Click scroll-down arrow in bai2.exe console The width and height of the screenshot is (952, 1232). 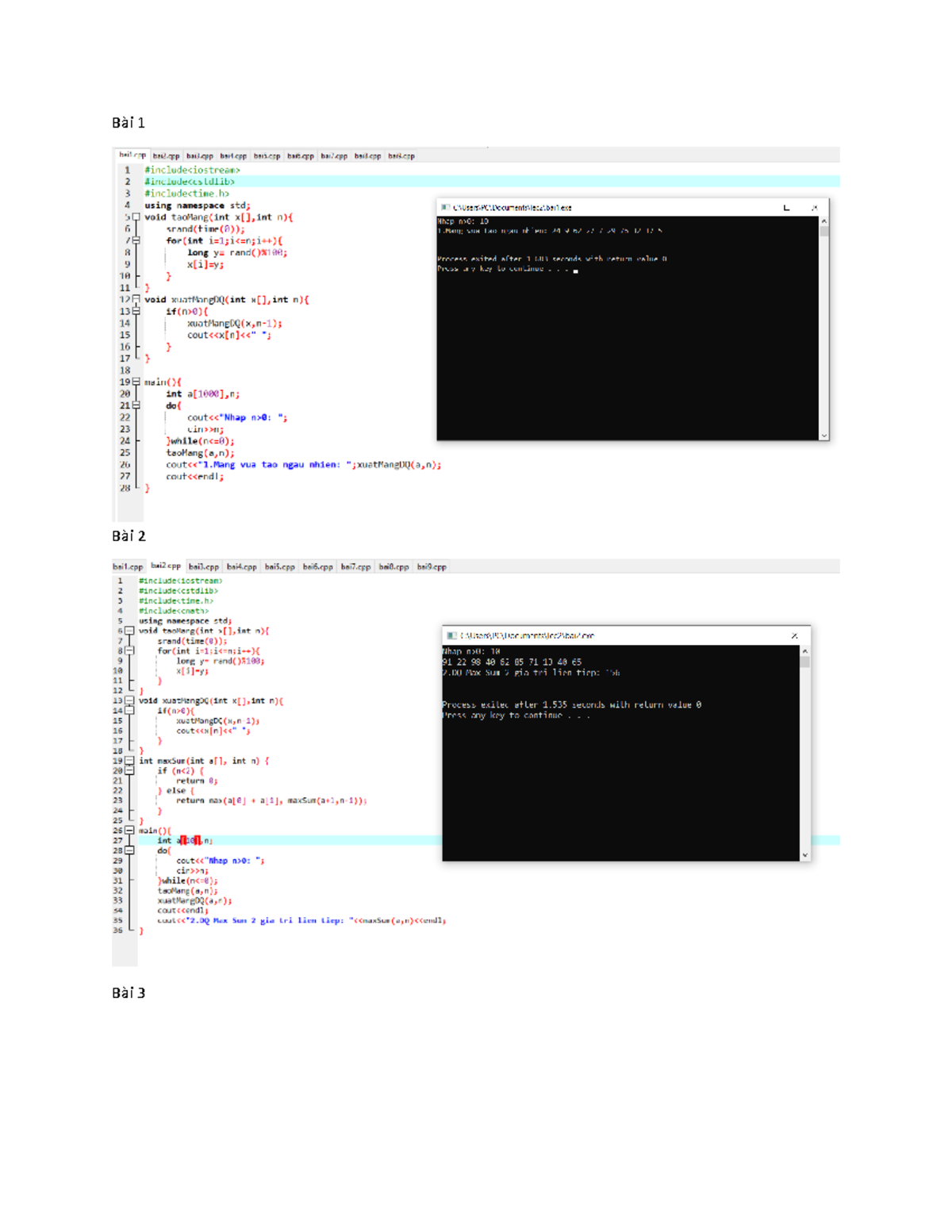pos(804,855)
